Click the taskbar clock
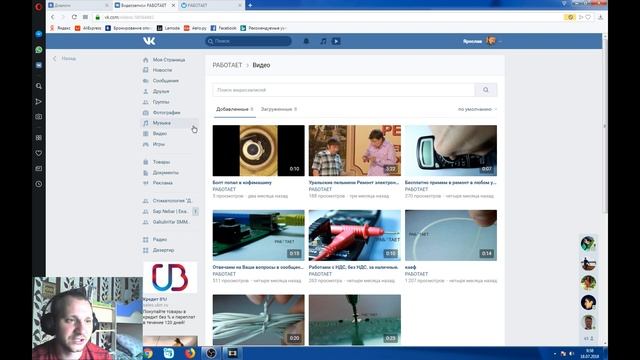640x360 pixels. tap(590, 353)
